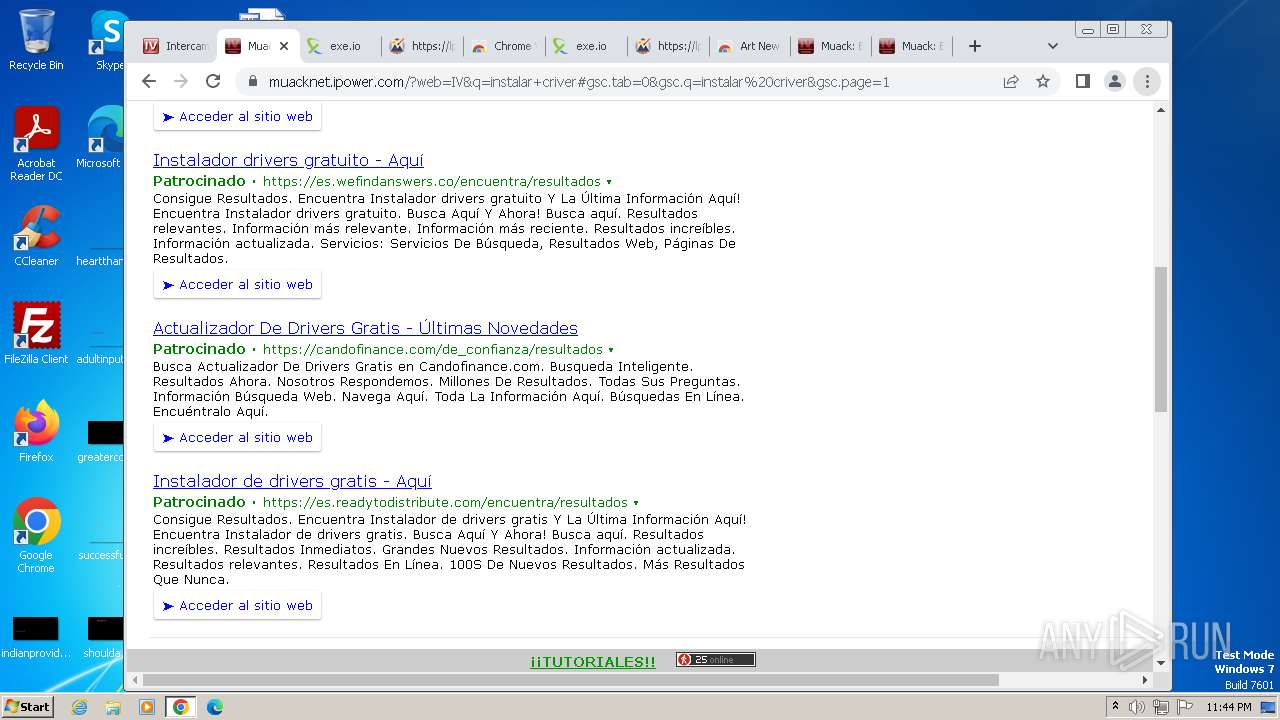This screenshot has width=1280, height=720.
Task: Open CCleaner desktop shortcut
Action: coord(36,236)
